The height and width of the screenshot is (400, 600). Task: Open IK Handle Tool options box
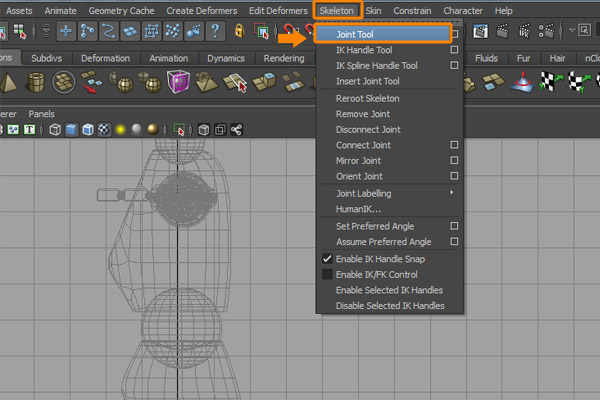[454, 50]
